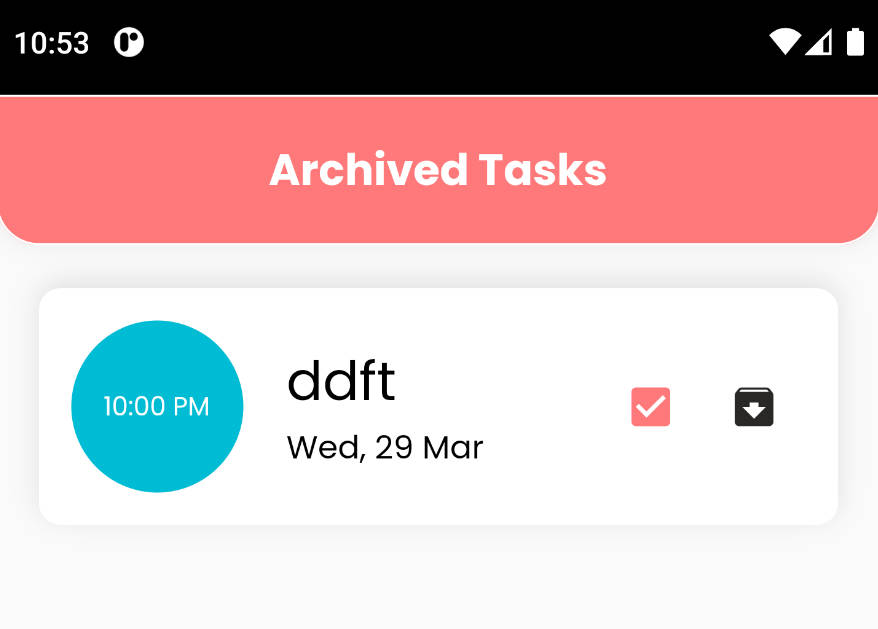Tap the Wi-Fi signal status icon
Viewport: 878px width, 629px height.
tap(784, 41)
